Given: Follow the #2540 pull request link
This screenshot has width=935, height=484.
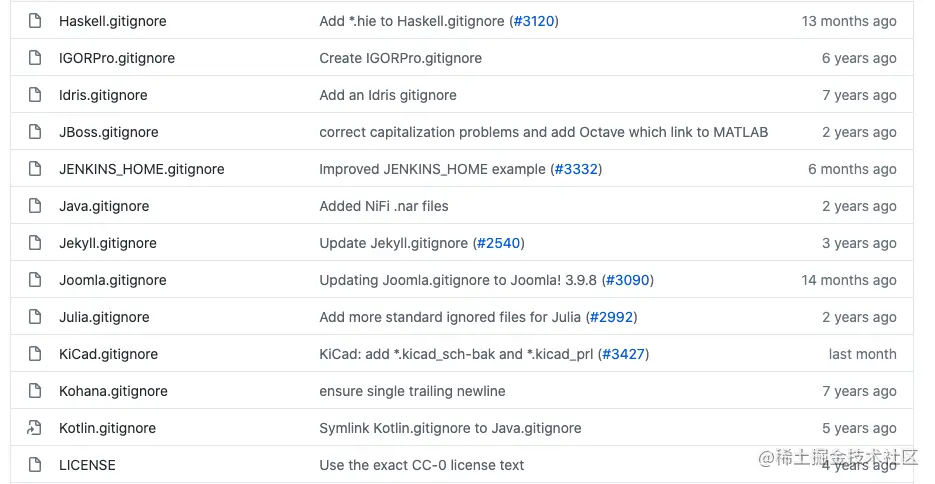Looking at the screenshot, I should (x=499, y=243).
